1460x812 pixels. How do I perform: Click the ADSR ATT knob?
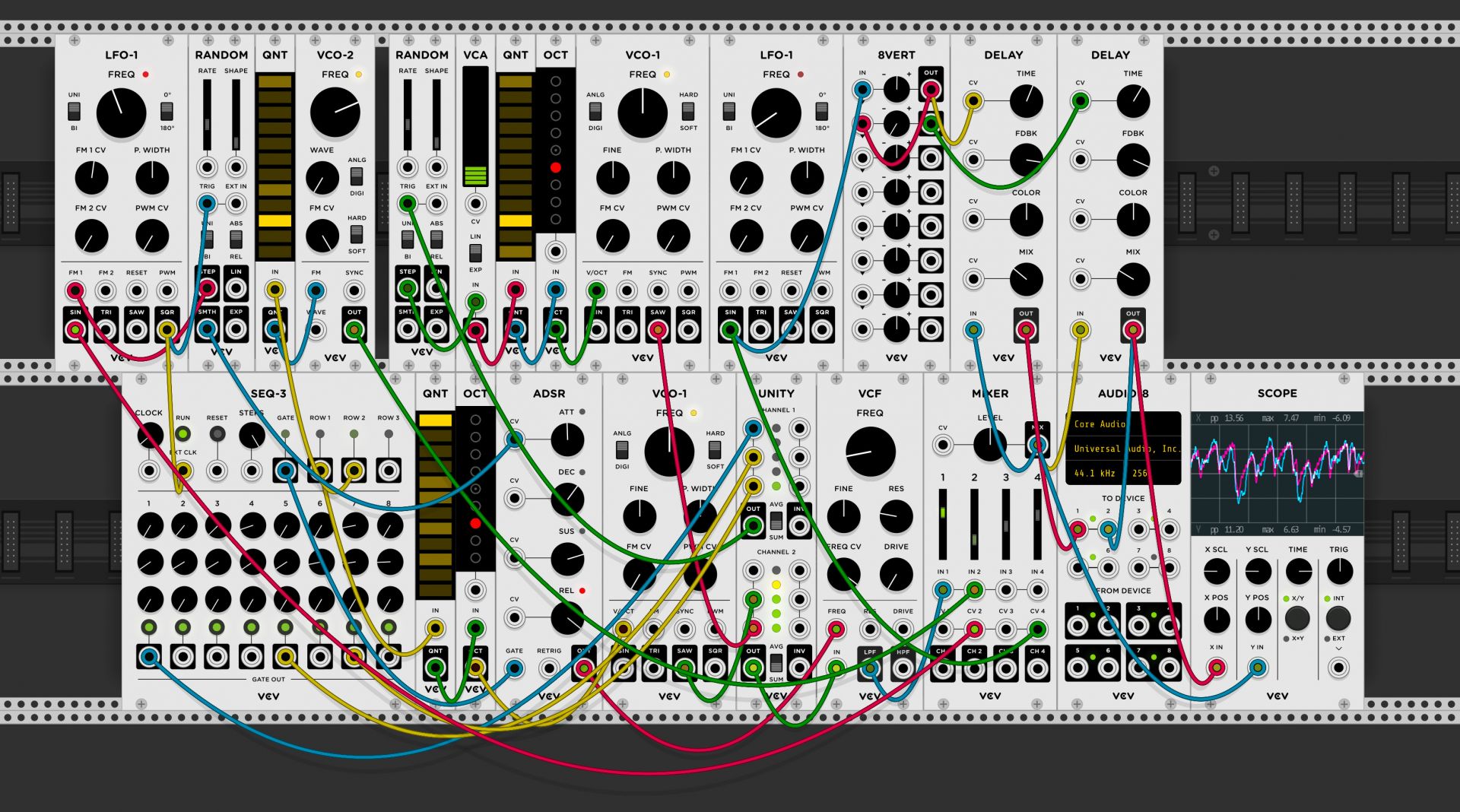click(567, 439)
